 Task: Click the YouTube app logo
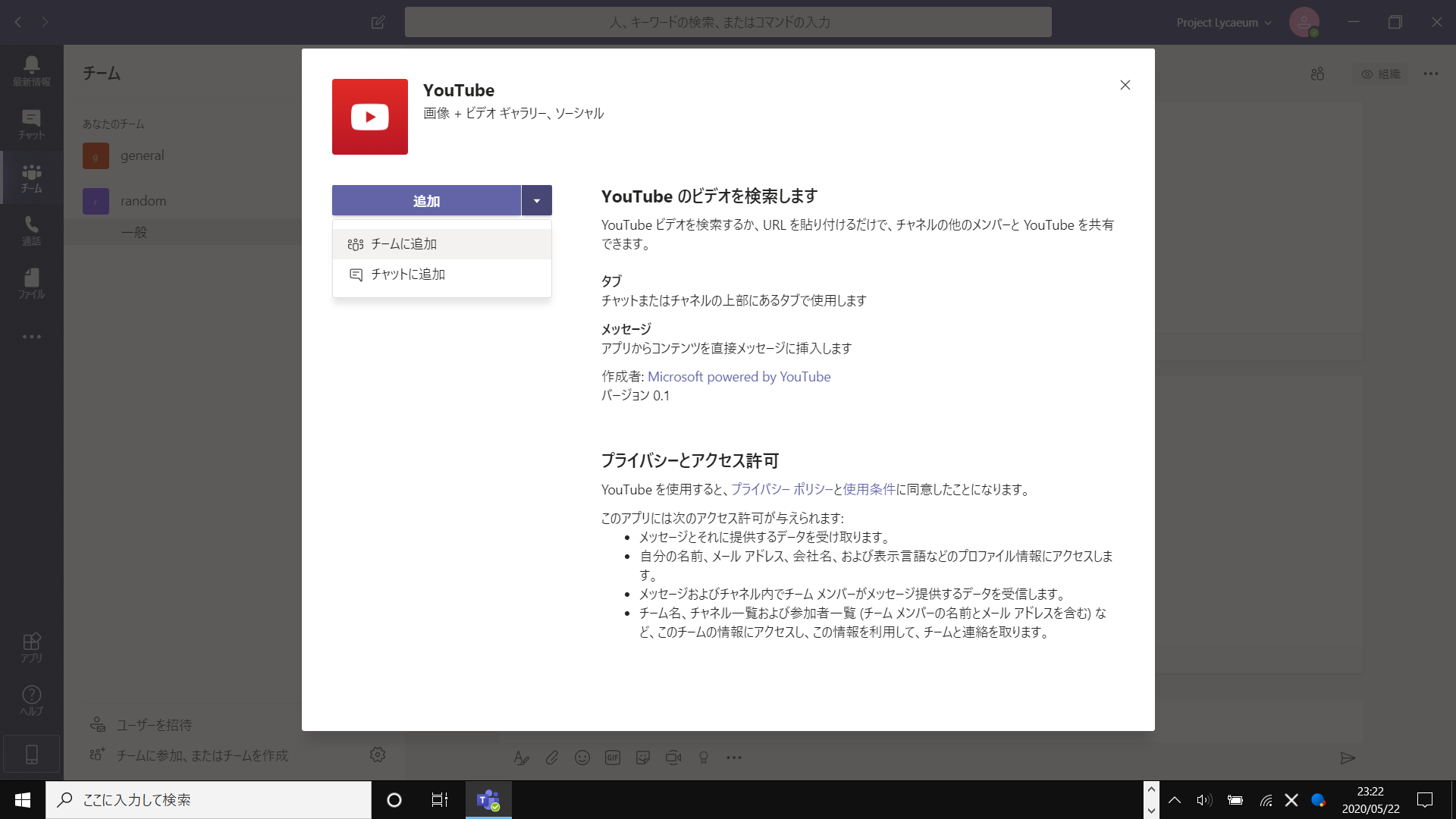369,117
